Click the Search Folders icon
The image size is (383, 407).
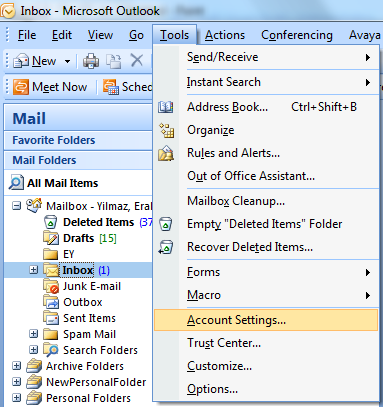point(51,350)
